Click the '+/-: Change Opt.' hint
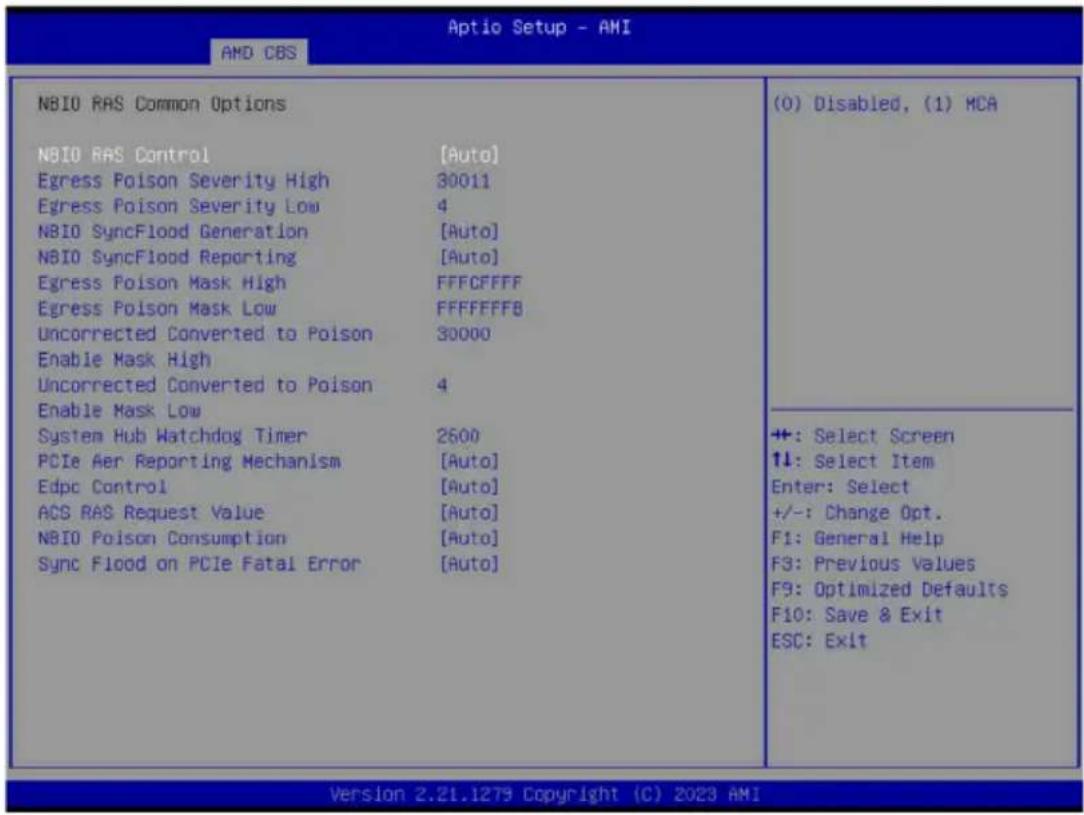 point(857,513)
